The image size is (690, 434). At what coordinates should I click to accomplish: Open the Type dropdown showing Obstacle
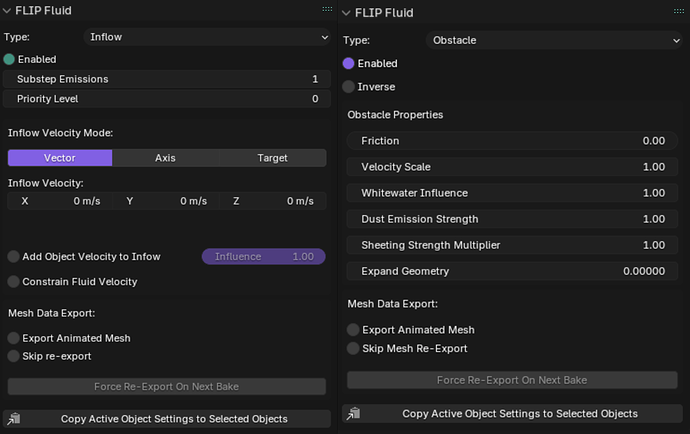tap(554, 40)
